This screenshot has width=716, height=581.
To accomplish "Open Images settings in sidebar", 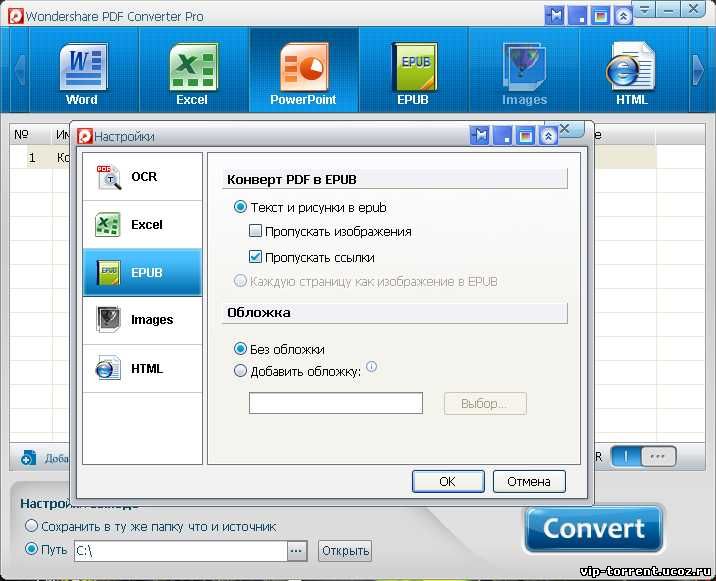I will [x=142, y=320].
